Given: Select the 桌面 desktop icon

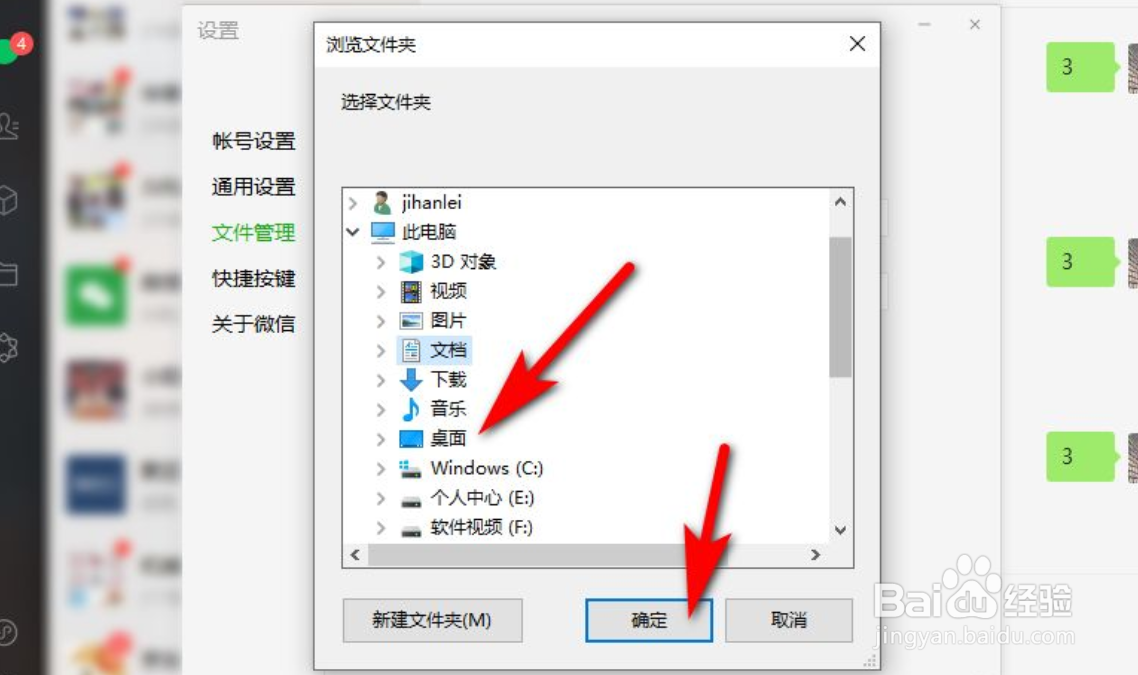Looking at the screenshot, I should pos(411,439).
